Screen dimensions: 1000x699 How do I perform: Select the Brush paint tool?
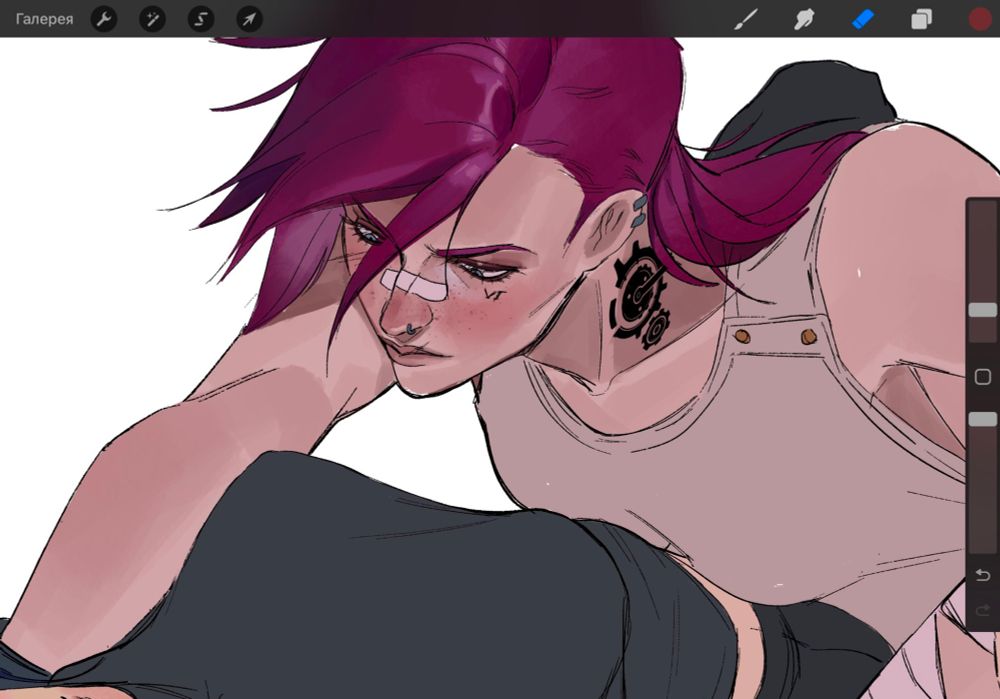(746, 19)
